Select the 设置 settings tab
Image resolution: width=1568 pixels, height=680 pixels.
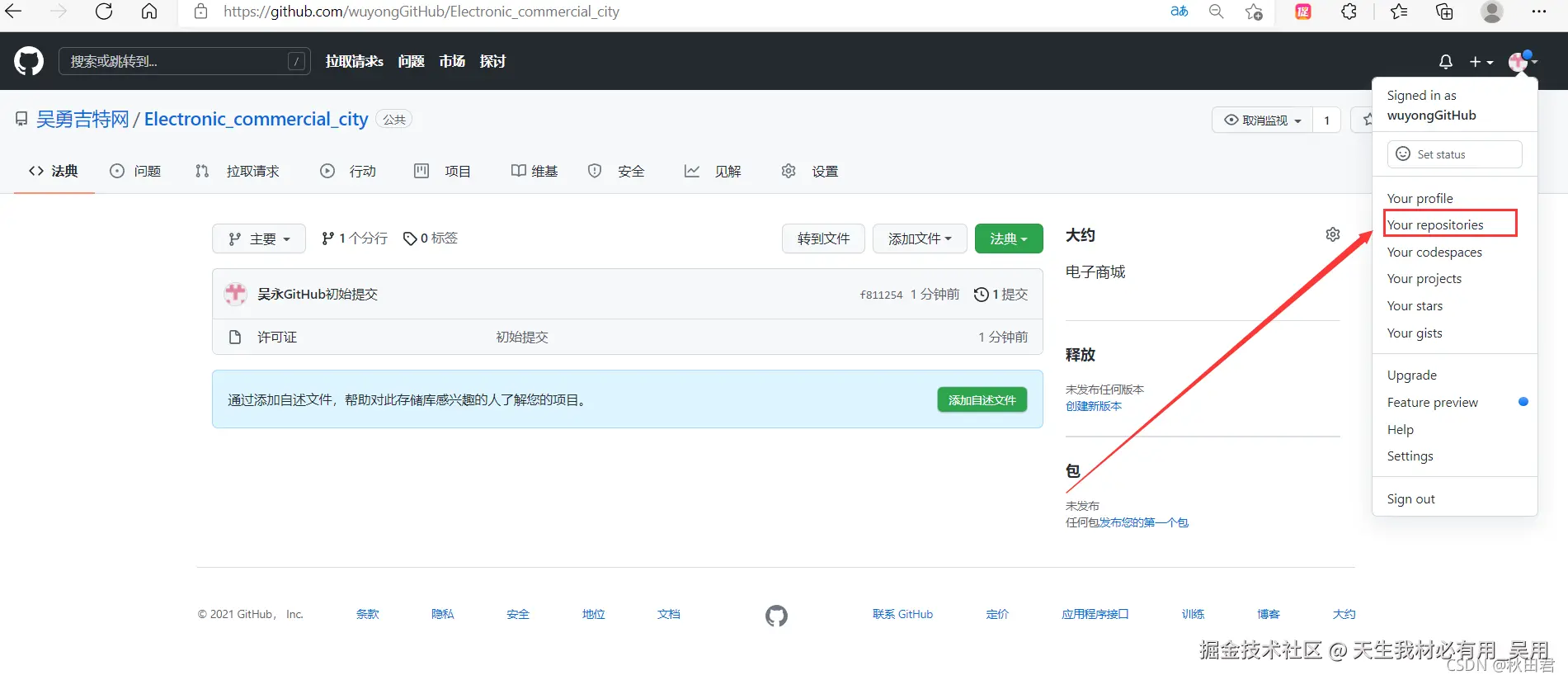coord(810,171)
